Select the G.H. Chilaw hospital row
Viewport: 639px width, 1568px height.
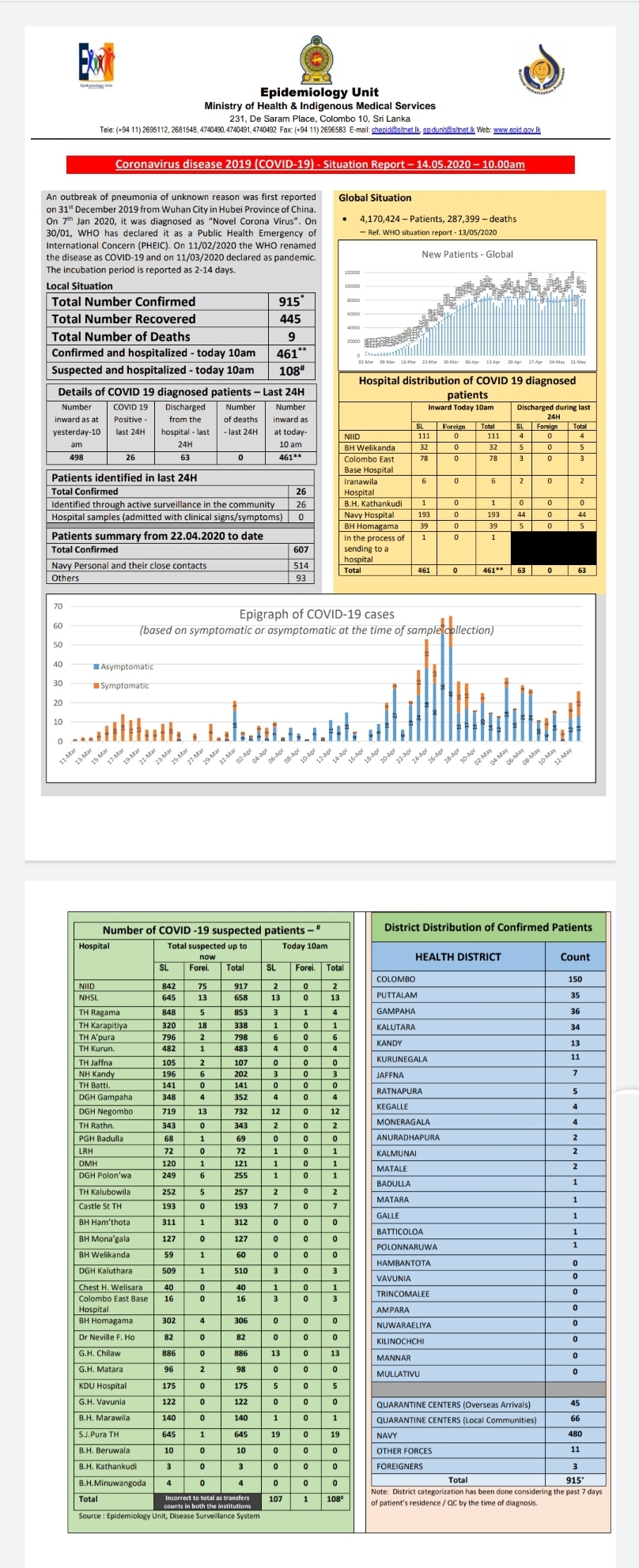tap(211, 1353)
